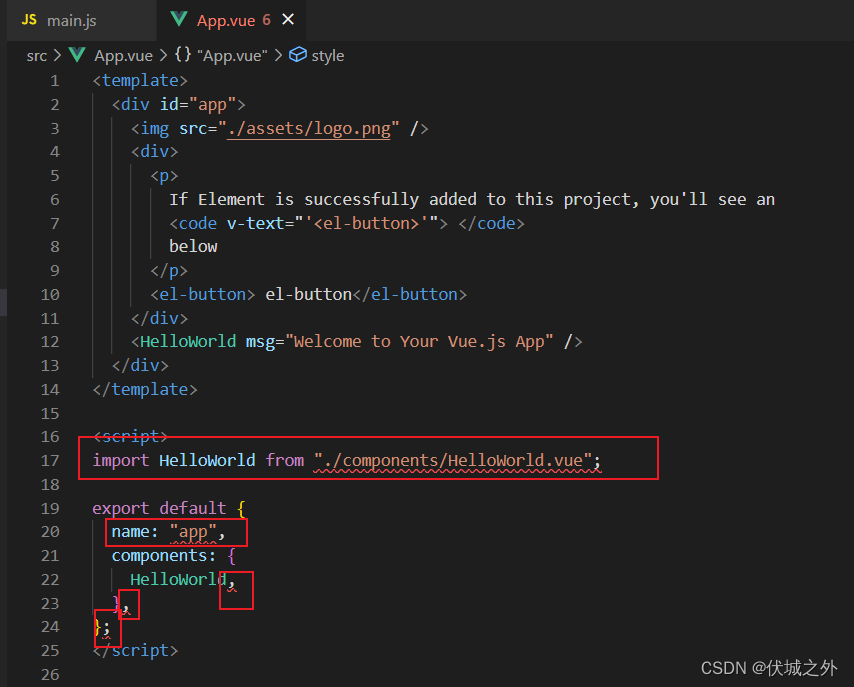The height and width of the screenshot is (687, 854).
Task: Click the closing div tag on line 13
Action: pyautogui.click(x=140, y=366)
